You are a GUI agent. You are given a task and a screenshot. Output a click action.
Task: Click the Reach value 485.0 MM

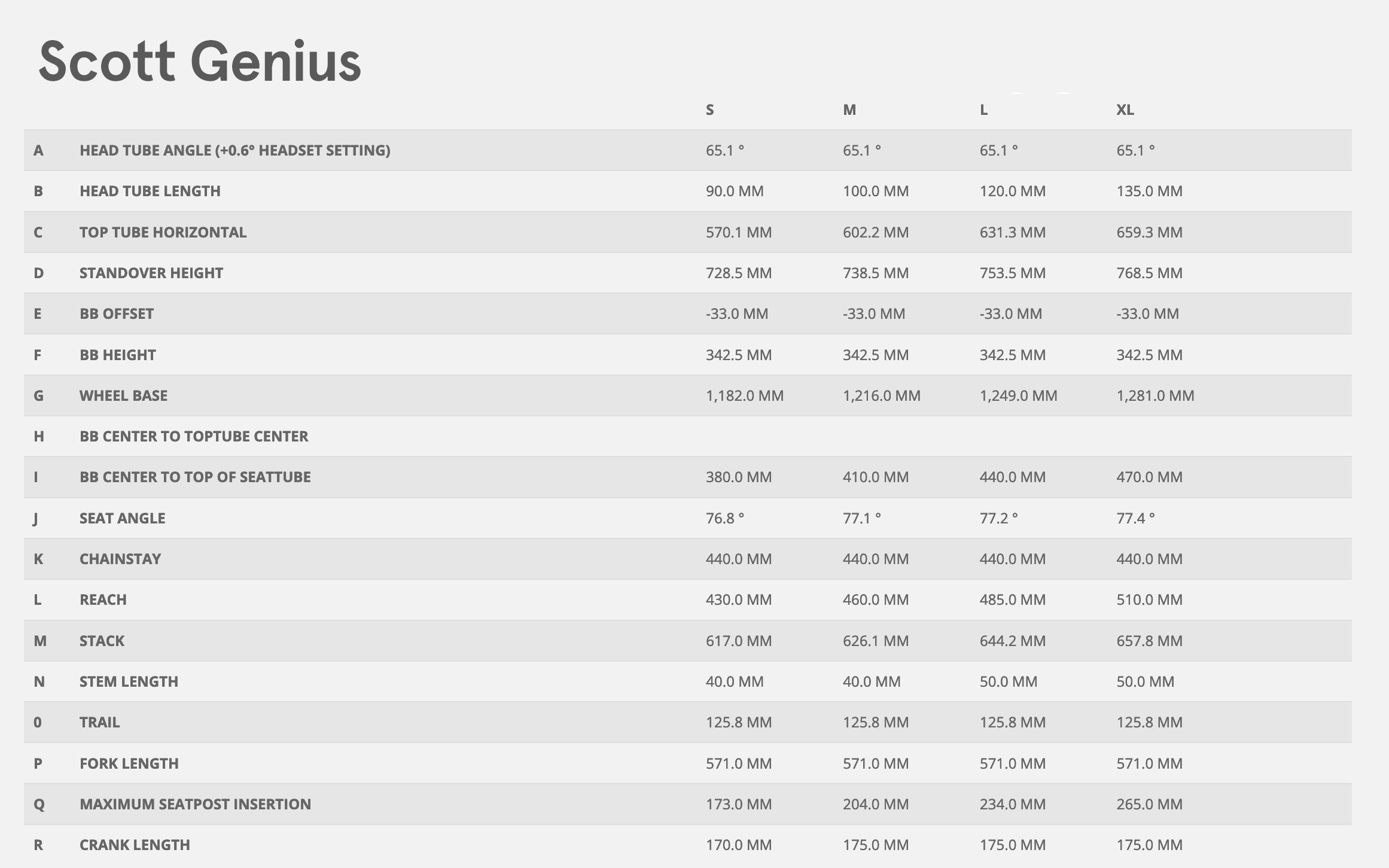[x=1013, y=599]
